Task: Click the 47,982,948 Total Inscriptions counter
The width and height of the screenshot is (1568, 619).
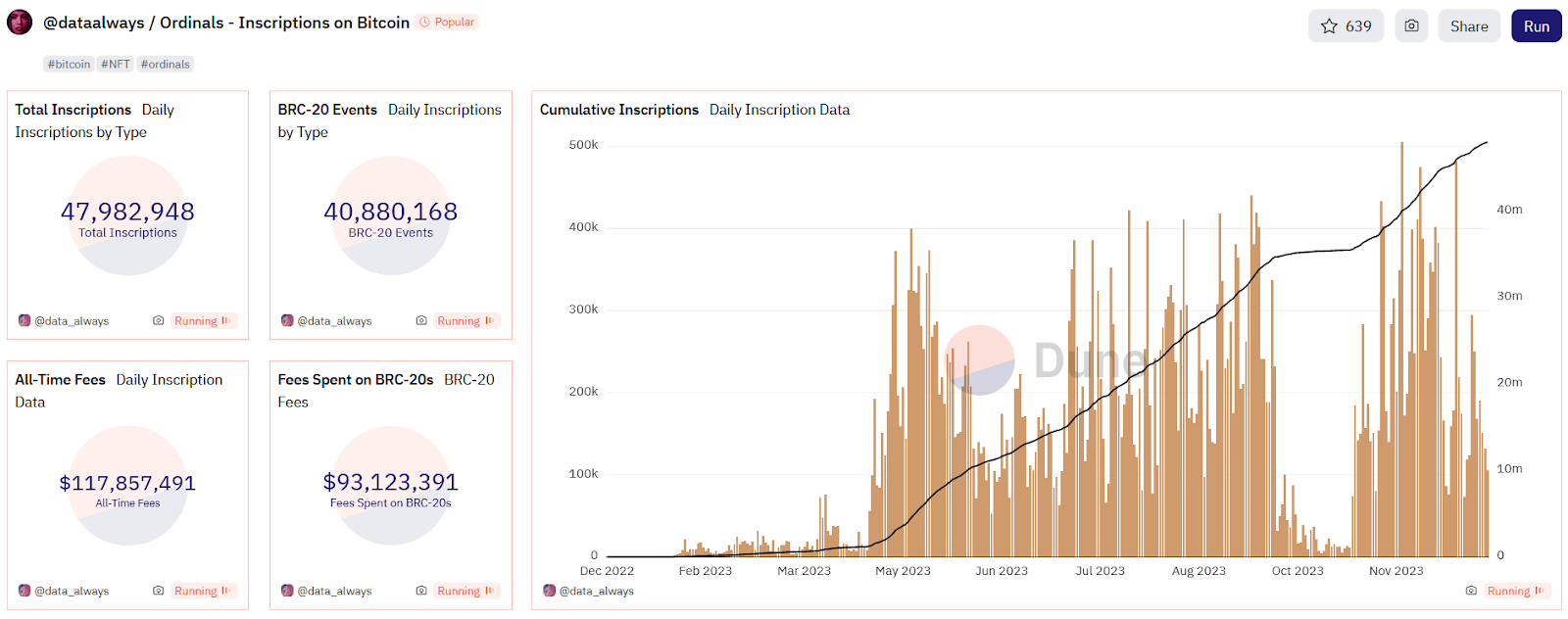Action: click(x=127, y=212)
